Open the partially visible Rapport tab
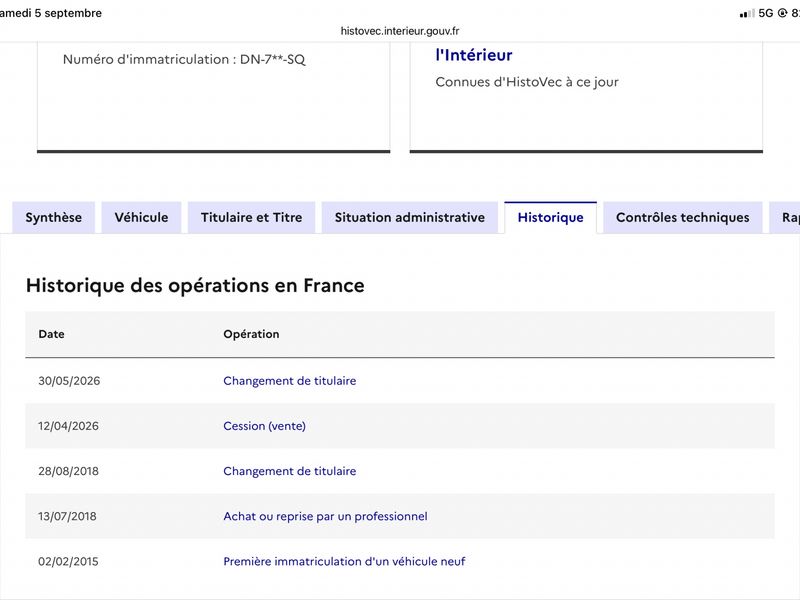 785,217
